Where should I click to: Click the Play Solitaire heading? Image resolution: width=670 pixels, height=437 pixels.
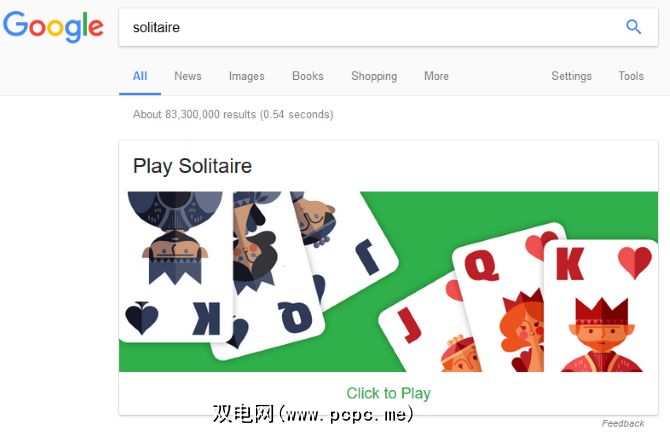tap(192, 166)
